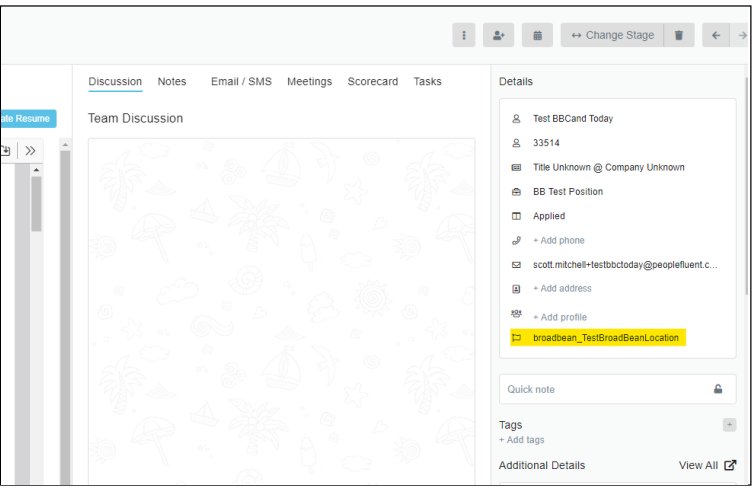
Task: Select the Meetings tab
Action: click(x=309, y=82)
